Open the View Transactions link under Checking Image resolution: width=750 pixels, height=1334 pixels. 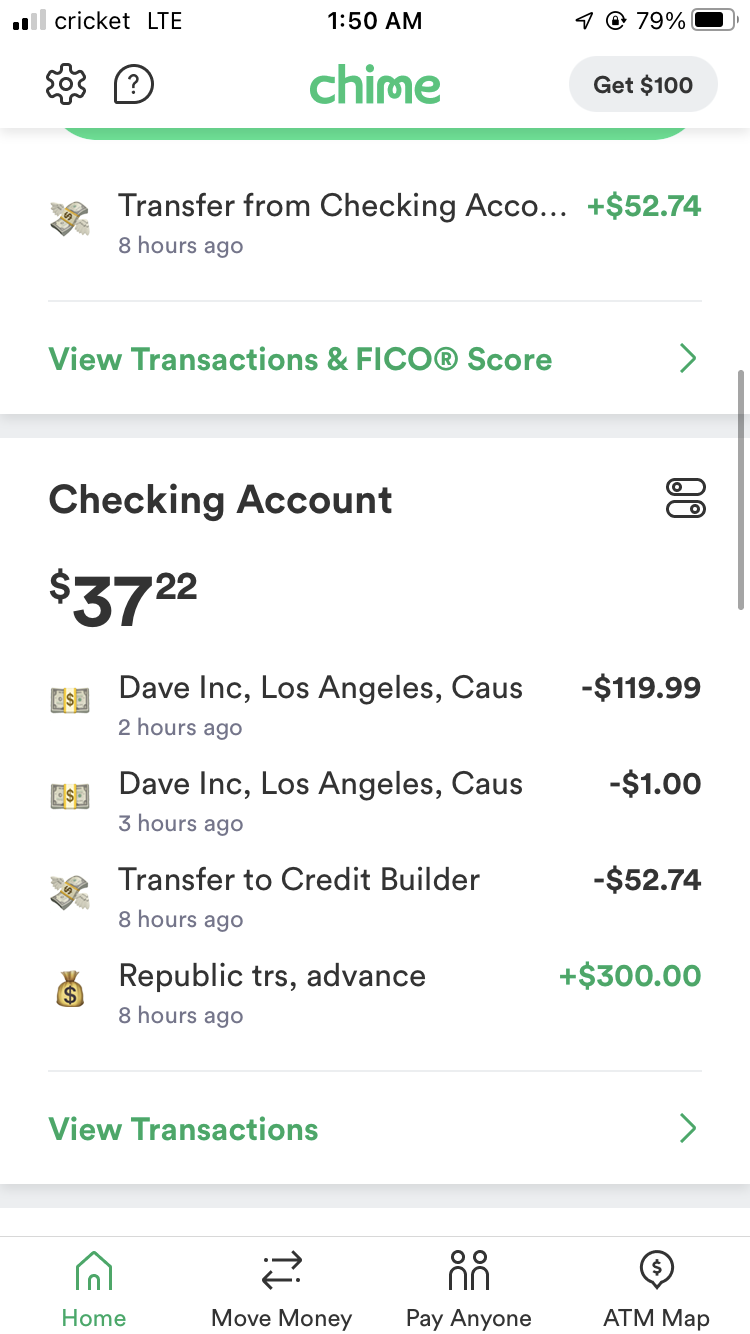[184, 1129]
